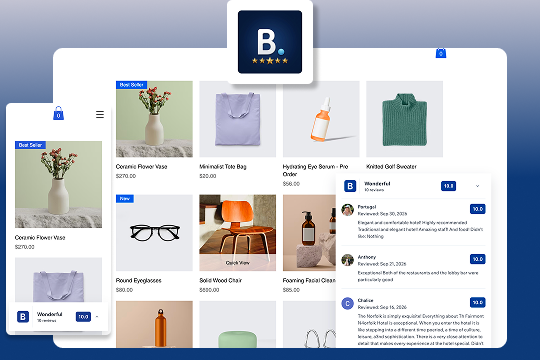Click the 10.0 badge on the first review
The image size is (540, 360).
(x=478, y=209)
